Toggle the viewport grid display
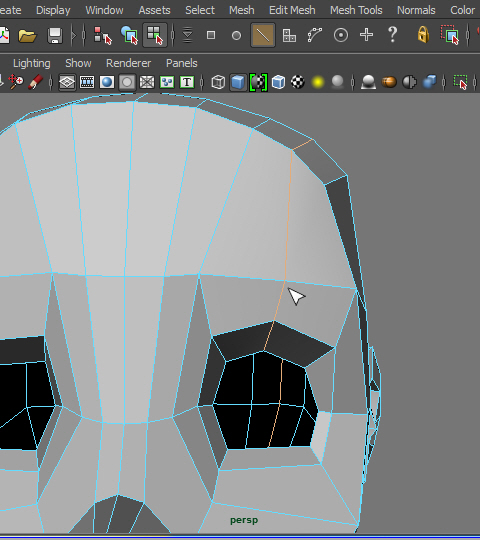Viewport: 480px width, 540px height. (x=67, y=82)
